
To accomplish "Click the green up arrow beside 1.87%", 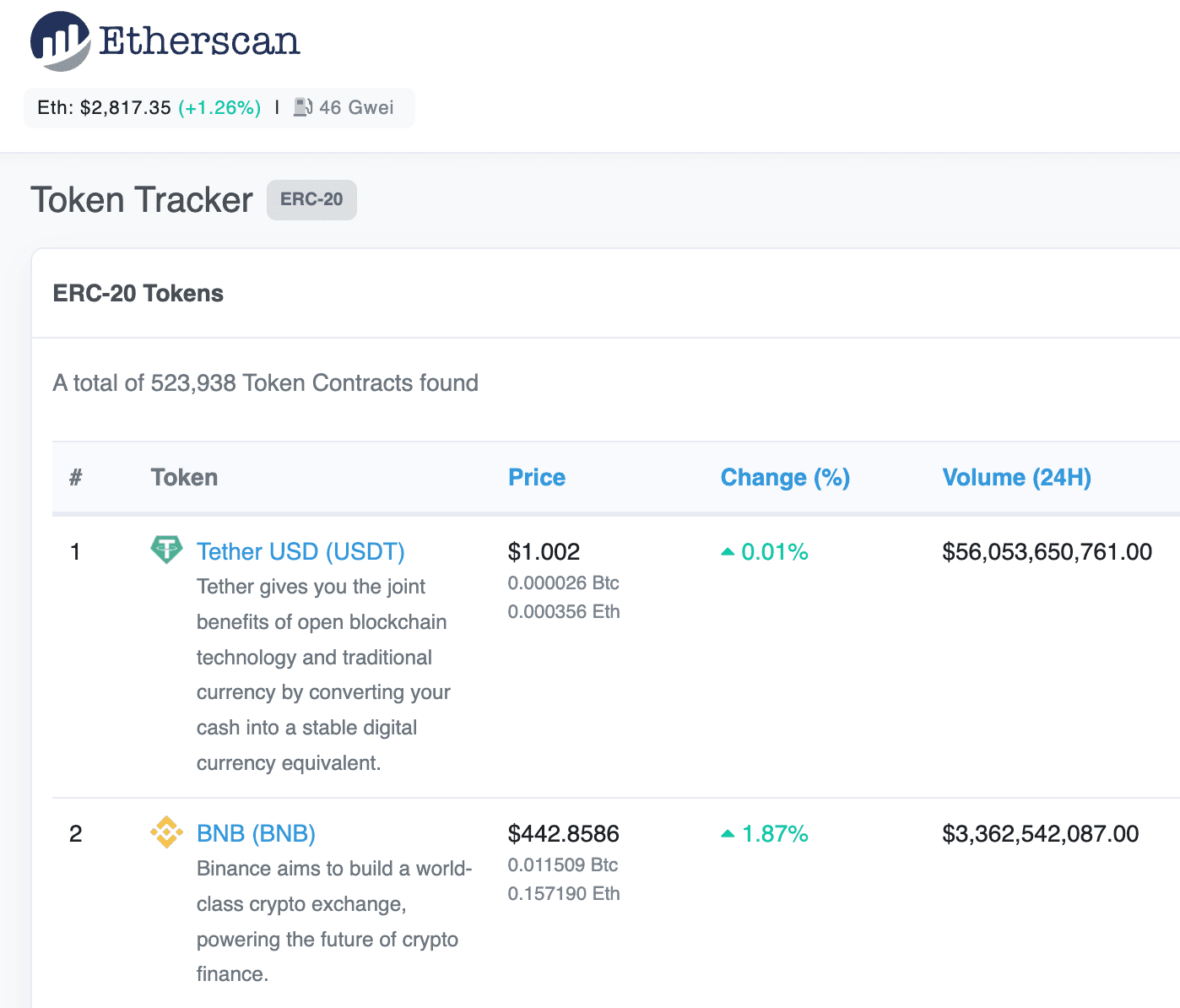I will pyautogui.click(x=728, y=834).
